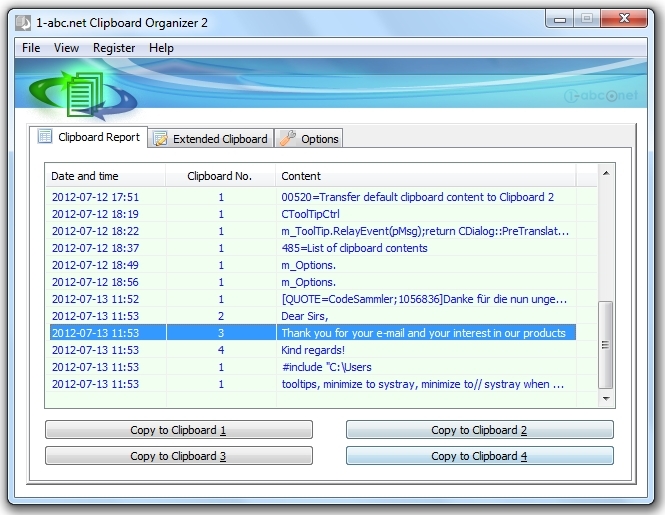Click the Extended Clipboard tab icon
This screenshot has height=515, width=665.
click(160, 139)
